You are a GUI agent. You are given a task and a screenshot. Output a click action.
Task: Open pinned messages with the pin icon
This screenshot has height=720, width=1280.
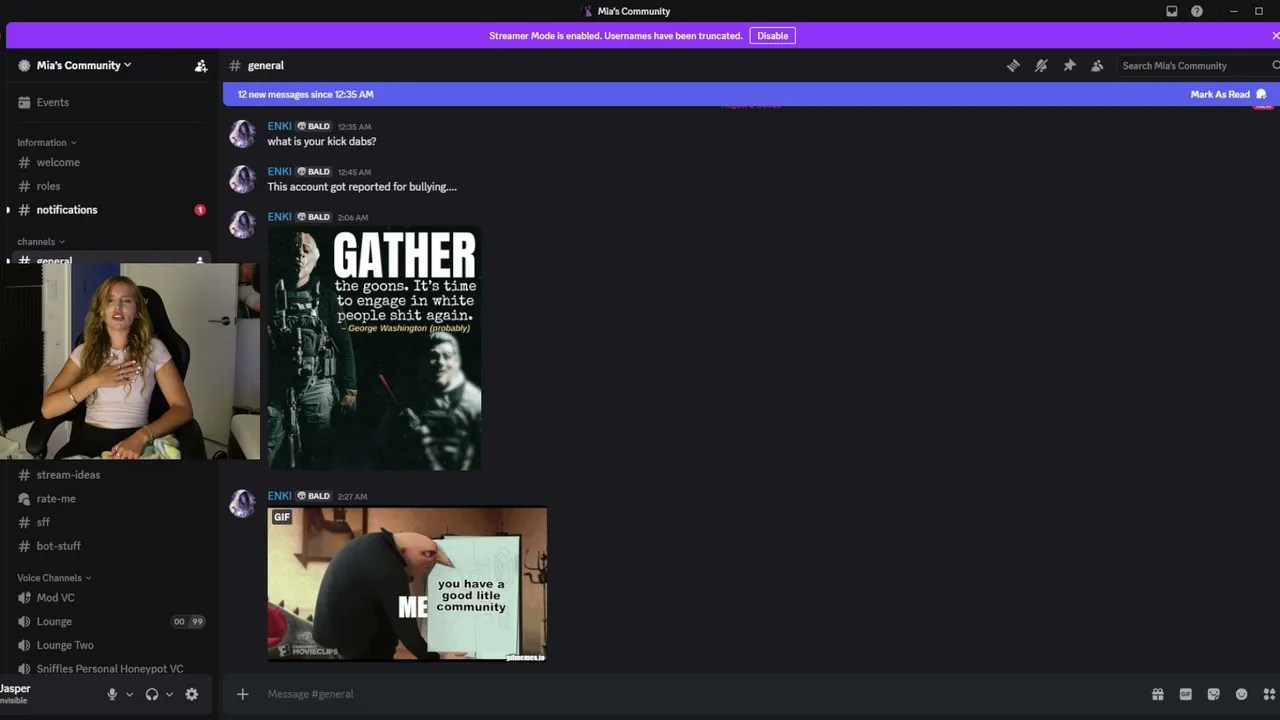[x=1069, y=65]
